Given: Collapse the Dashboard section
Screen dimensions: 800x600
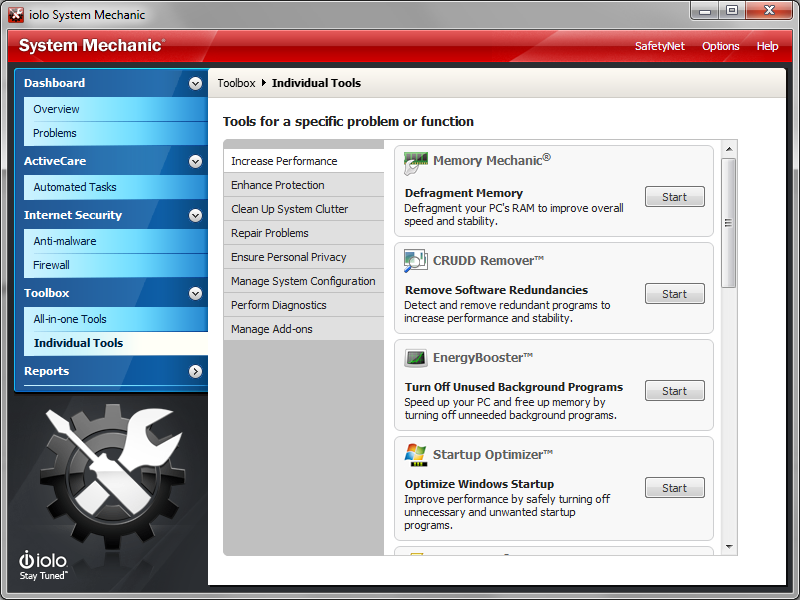Looking at the screenshot, I should point(195,84).
